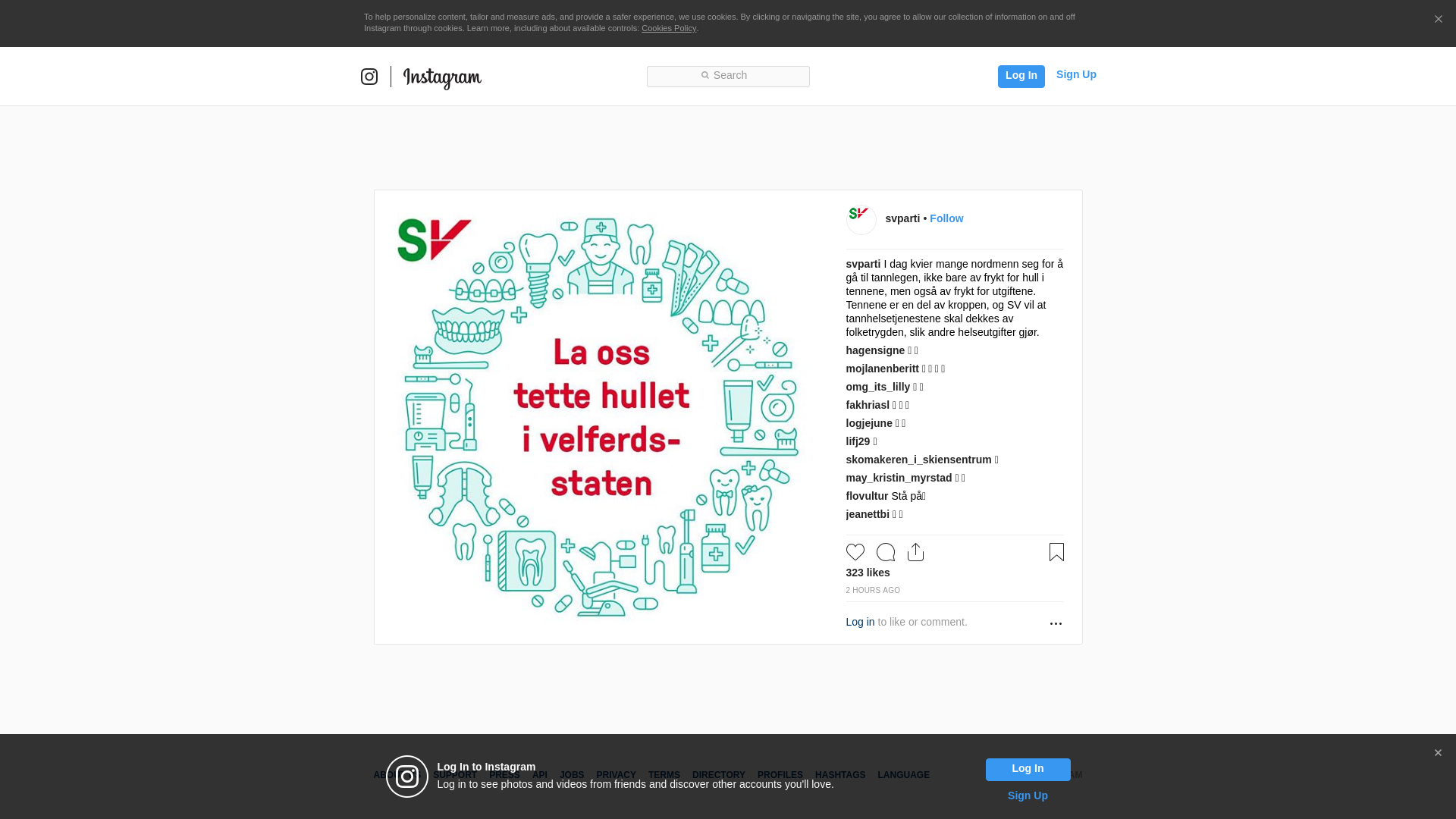Open the TERMS footer link
The width and height of the screenshot is (1456, 819).
(x=664, y=775)
